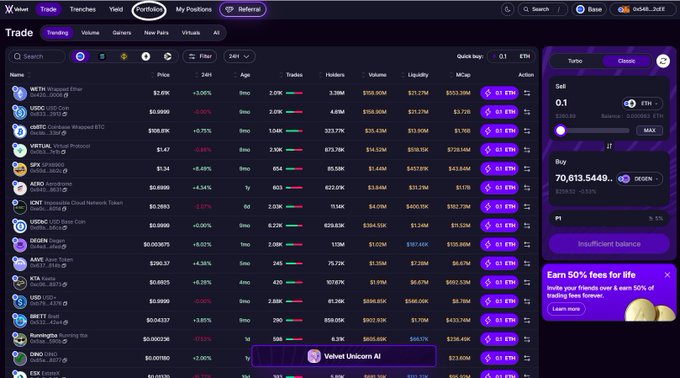The image size is (680, 378).
Task: Copy AERO contract address
Action: click(65, 190)
